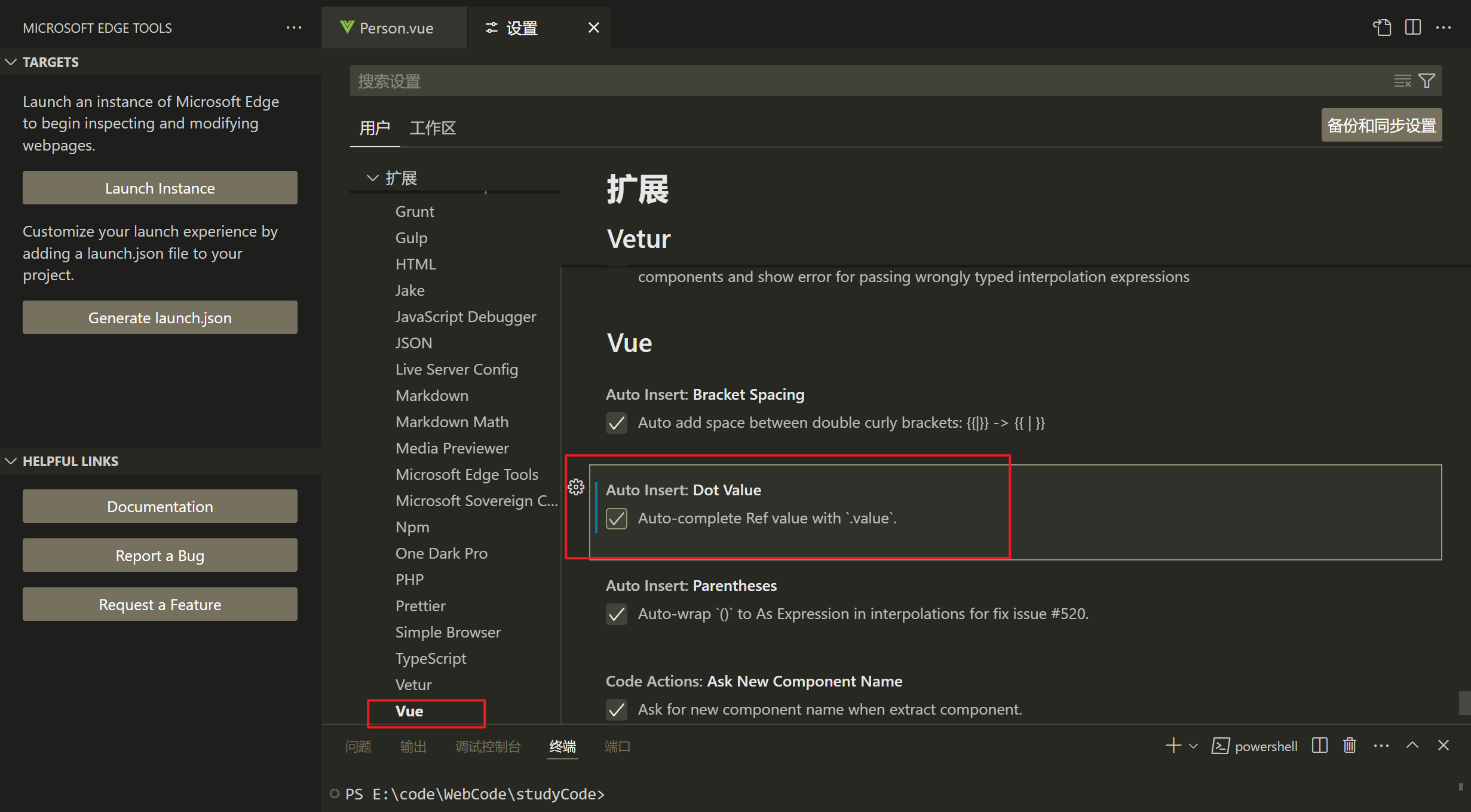Select Gulp in the extensions tree
This screenshot has height=812, width=1471.
tap(411, 238)
